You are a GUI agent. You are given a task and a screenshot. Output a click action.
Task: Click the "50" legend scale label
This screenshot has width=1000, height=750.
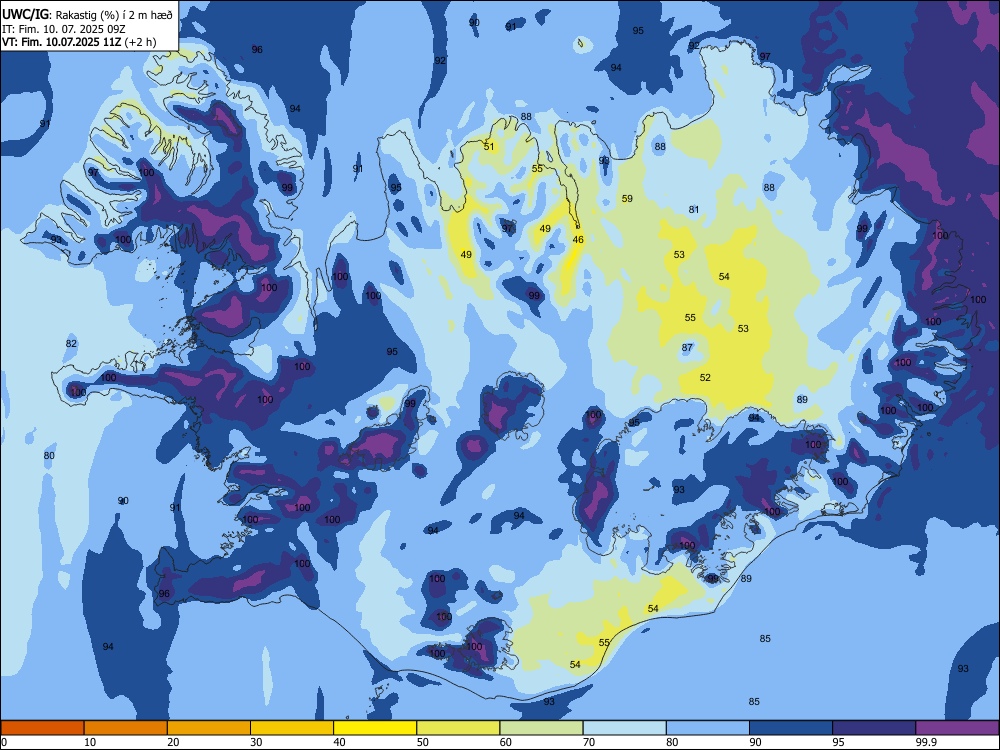click(422, 742)
